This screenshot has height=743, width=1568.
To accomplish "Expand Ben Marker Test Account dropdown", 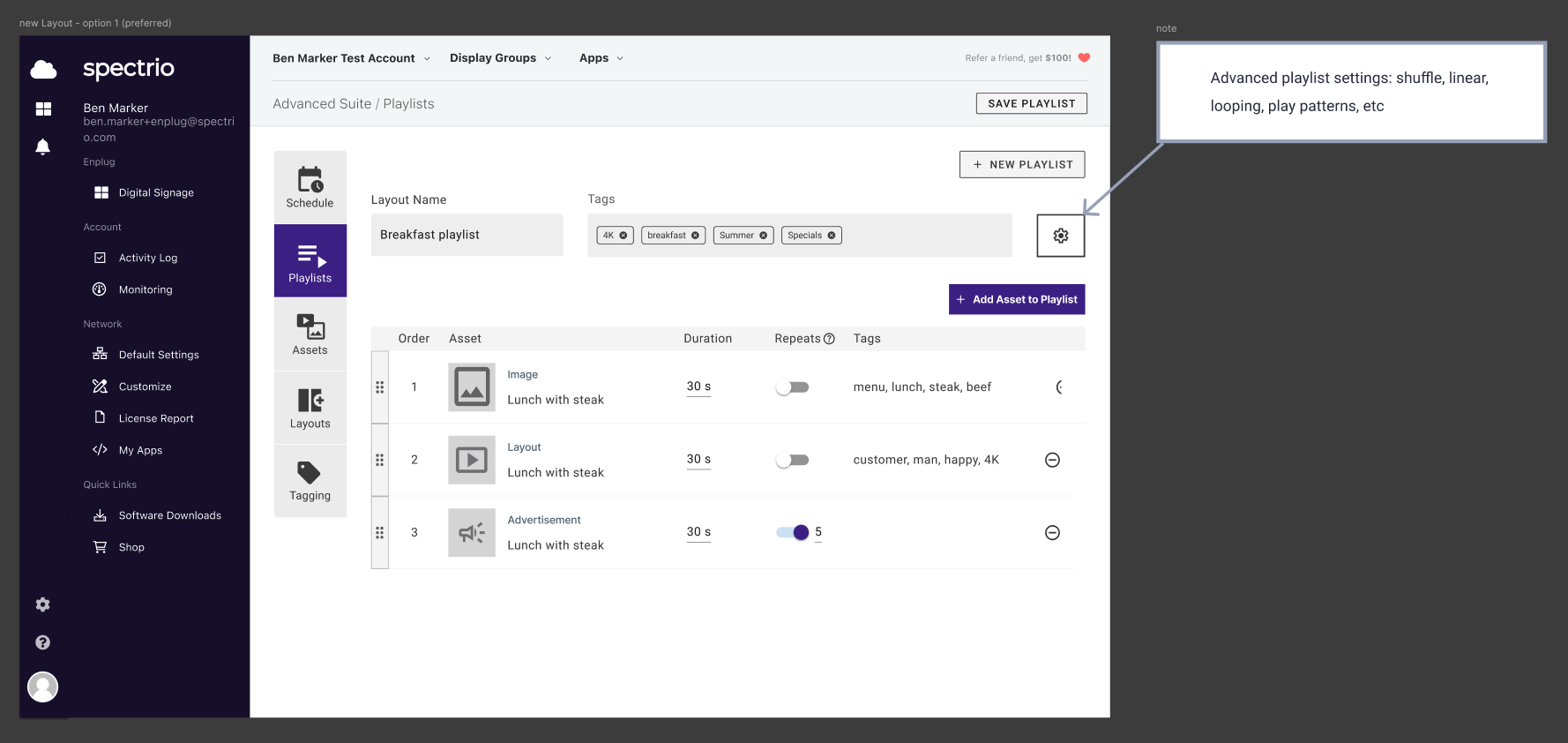I will coord(351,58).
